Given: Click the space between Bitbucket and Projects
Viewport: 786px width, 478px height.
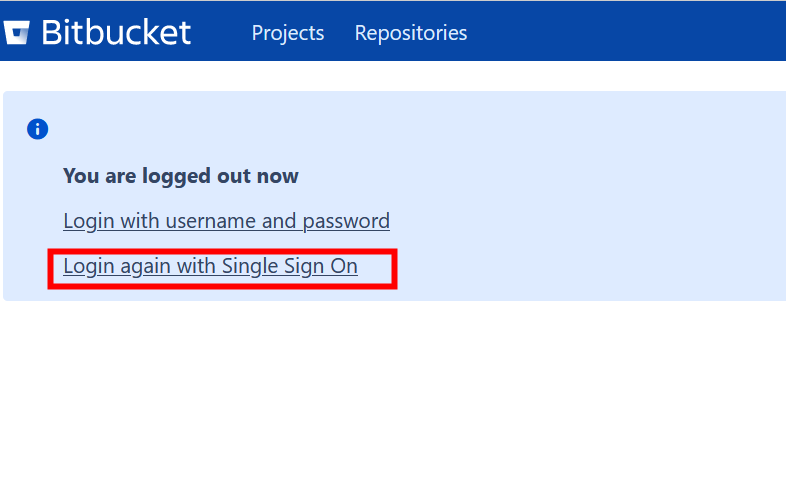Looking at the screenshot, I should [x=220, y=32].
